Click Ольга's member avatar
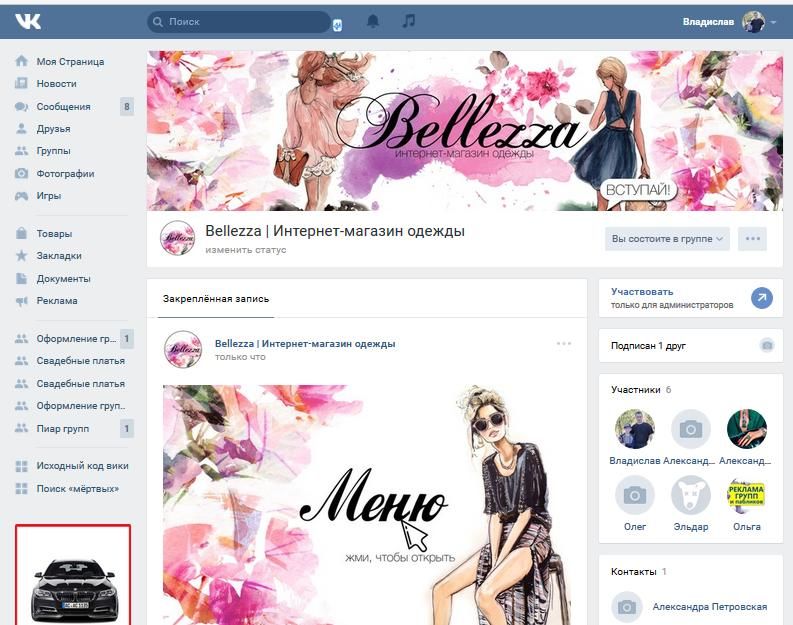793x625 pixels. 746,495
